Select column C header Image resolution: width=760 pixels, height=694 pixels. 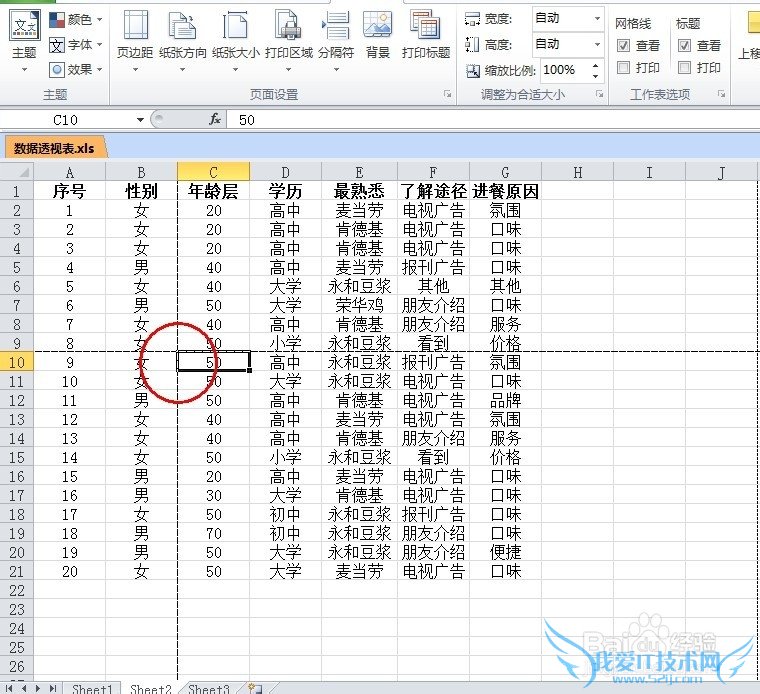[x=213, y=173]
